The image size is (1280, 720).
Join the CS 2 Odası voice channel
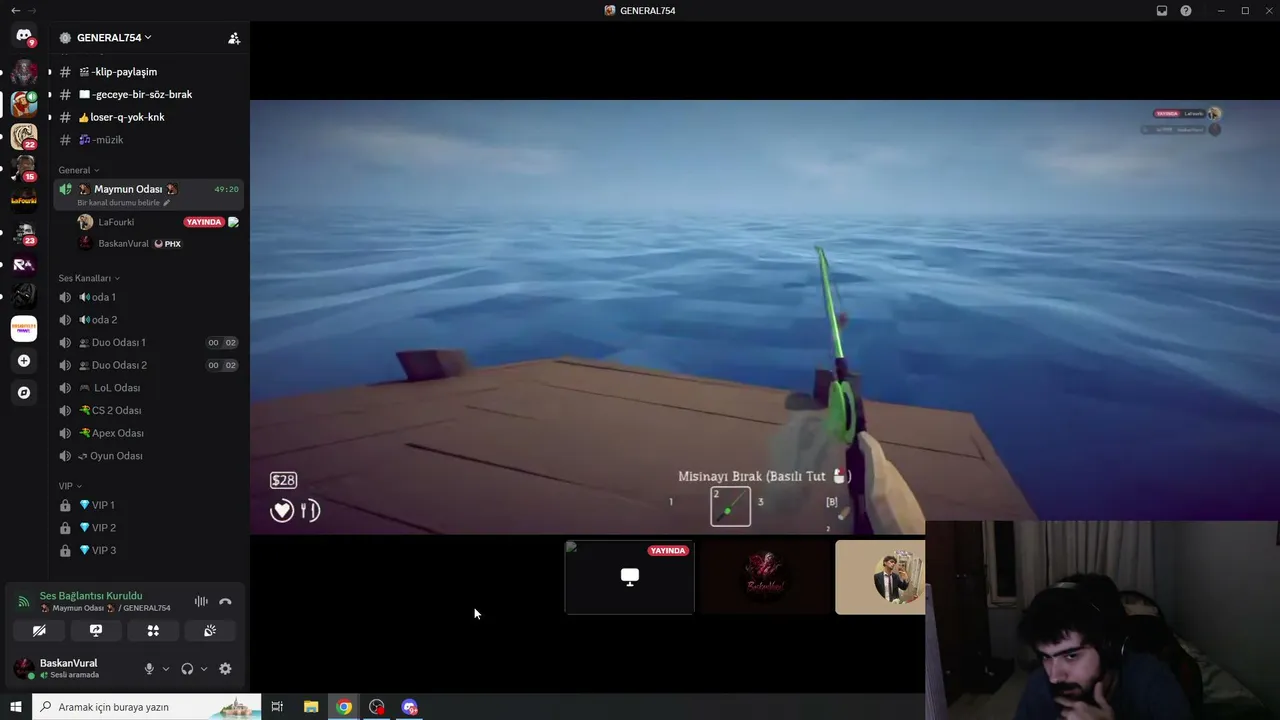coord(148,410)
